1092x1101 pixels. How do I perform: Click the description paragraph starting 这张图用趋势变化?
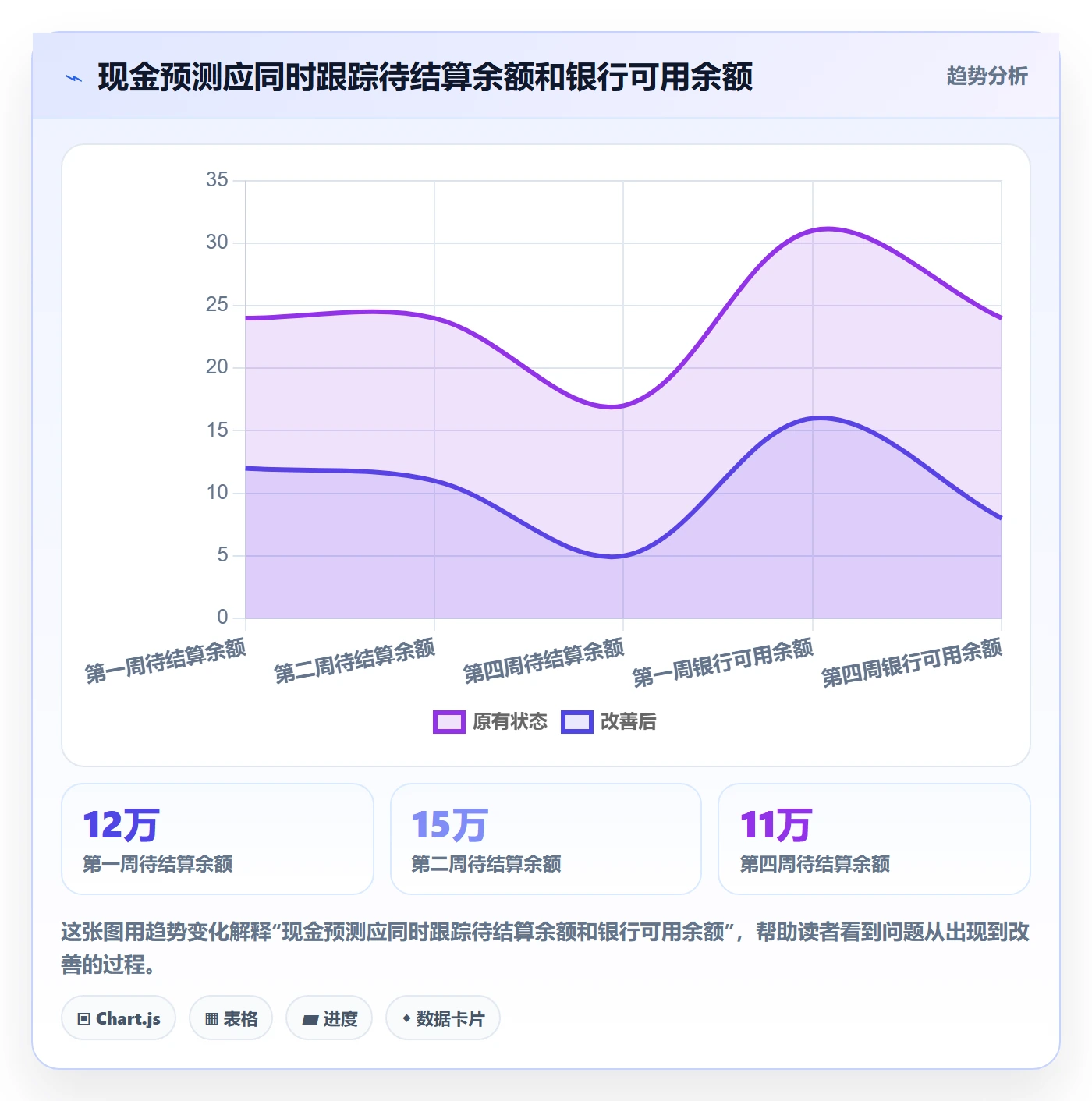545,948
